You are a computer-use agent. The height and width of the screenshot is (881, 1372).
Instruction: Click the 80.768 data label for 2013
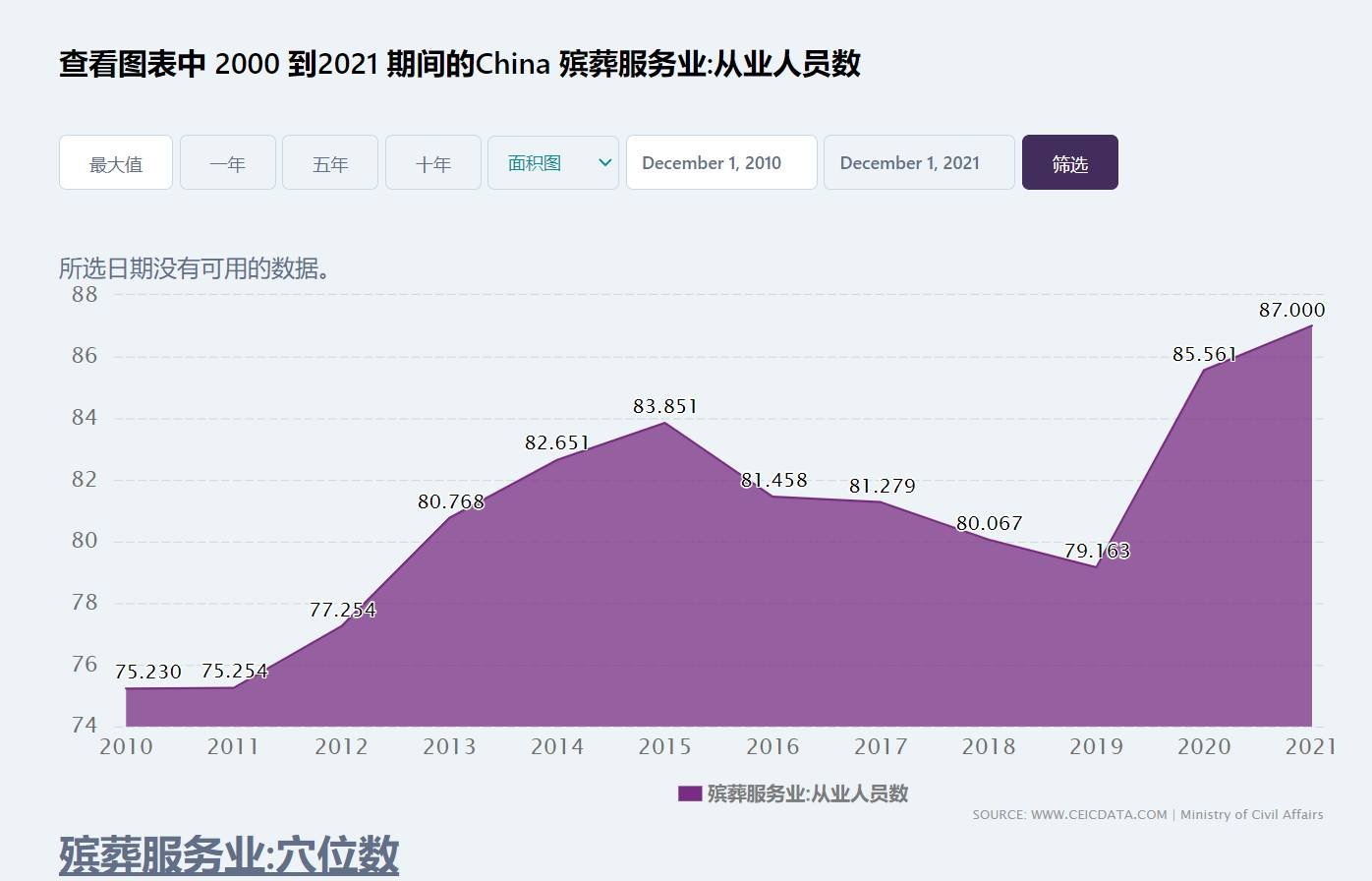click(451, 501)
